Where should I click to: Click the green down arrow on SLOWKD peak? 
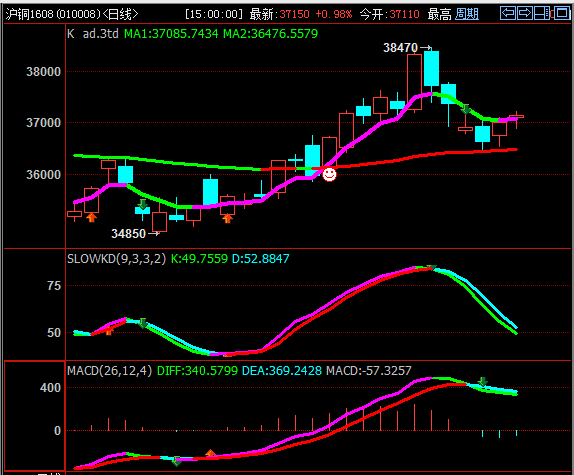tap(432, 268)
